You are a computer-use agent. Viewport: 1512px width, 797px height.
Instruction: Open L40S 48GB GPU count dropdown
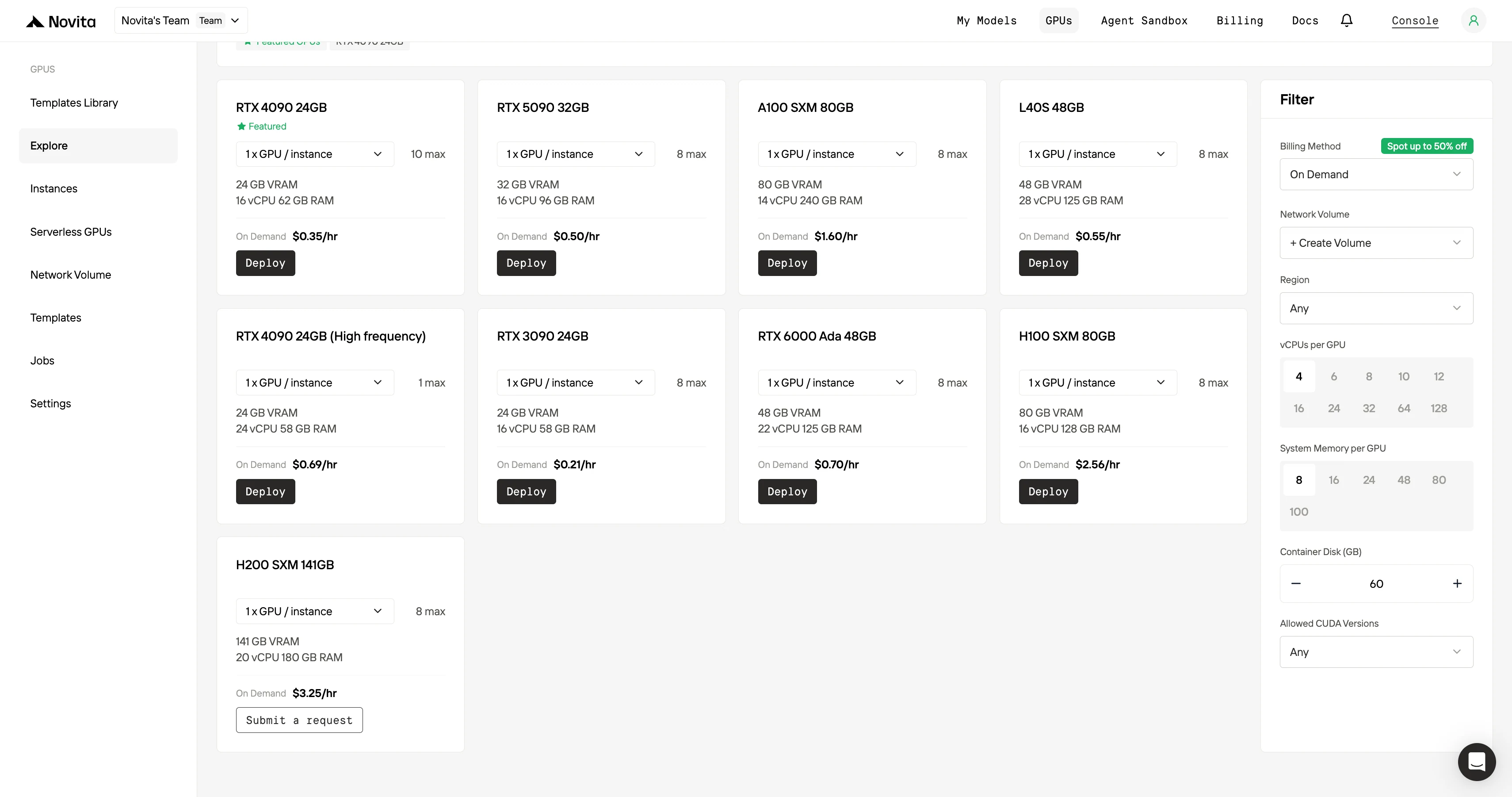(x=1098, y=154)
